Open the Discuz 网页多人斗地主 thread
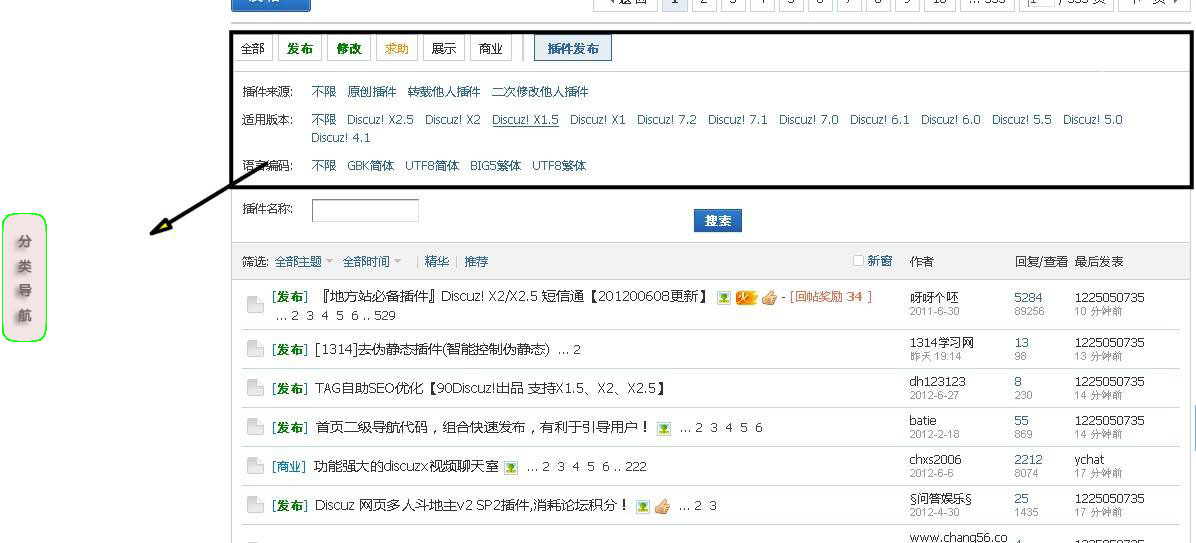Image resolution: width=1196 pixels, height=543 pixels. pos(471,505)
